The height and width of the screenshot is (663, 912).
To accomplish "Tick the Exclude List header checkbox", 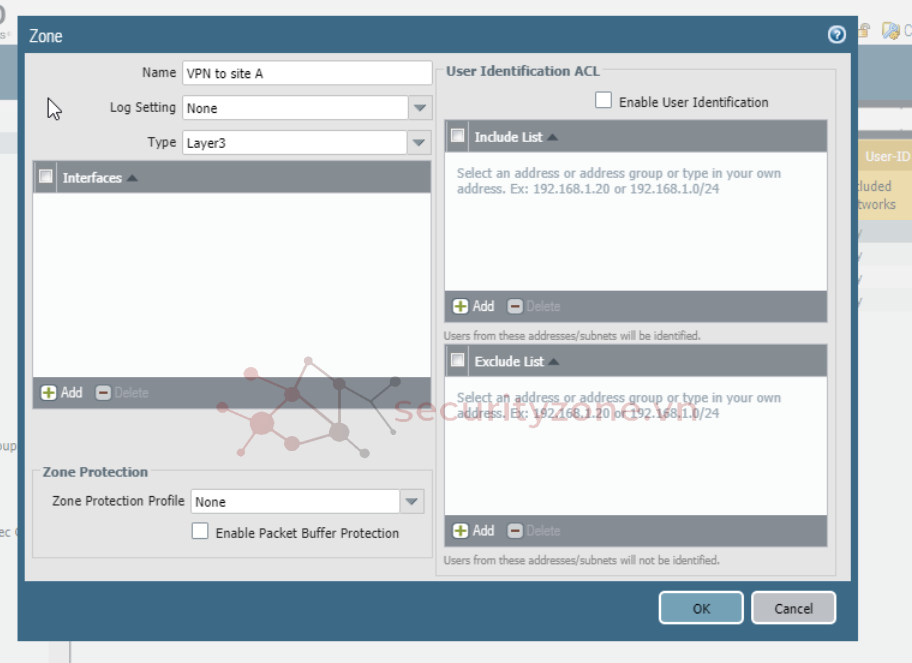I will click(458, 360).
